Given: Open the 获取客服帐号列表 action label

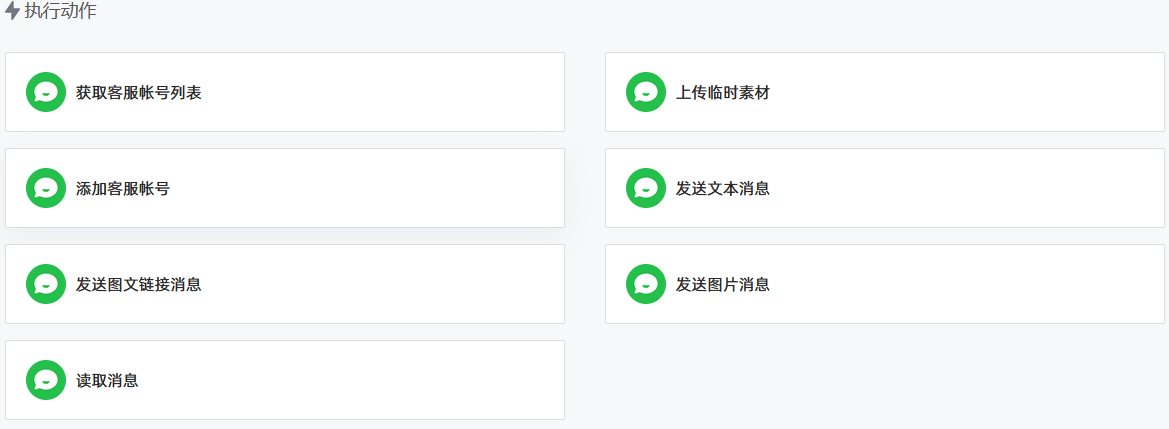Looking at the screenshot, I should point(139,93).
